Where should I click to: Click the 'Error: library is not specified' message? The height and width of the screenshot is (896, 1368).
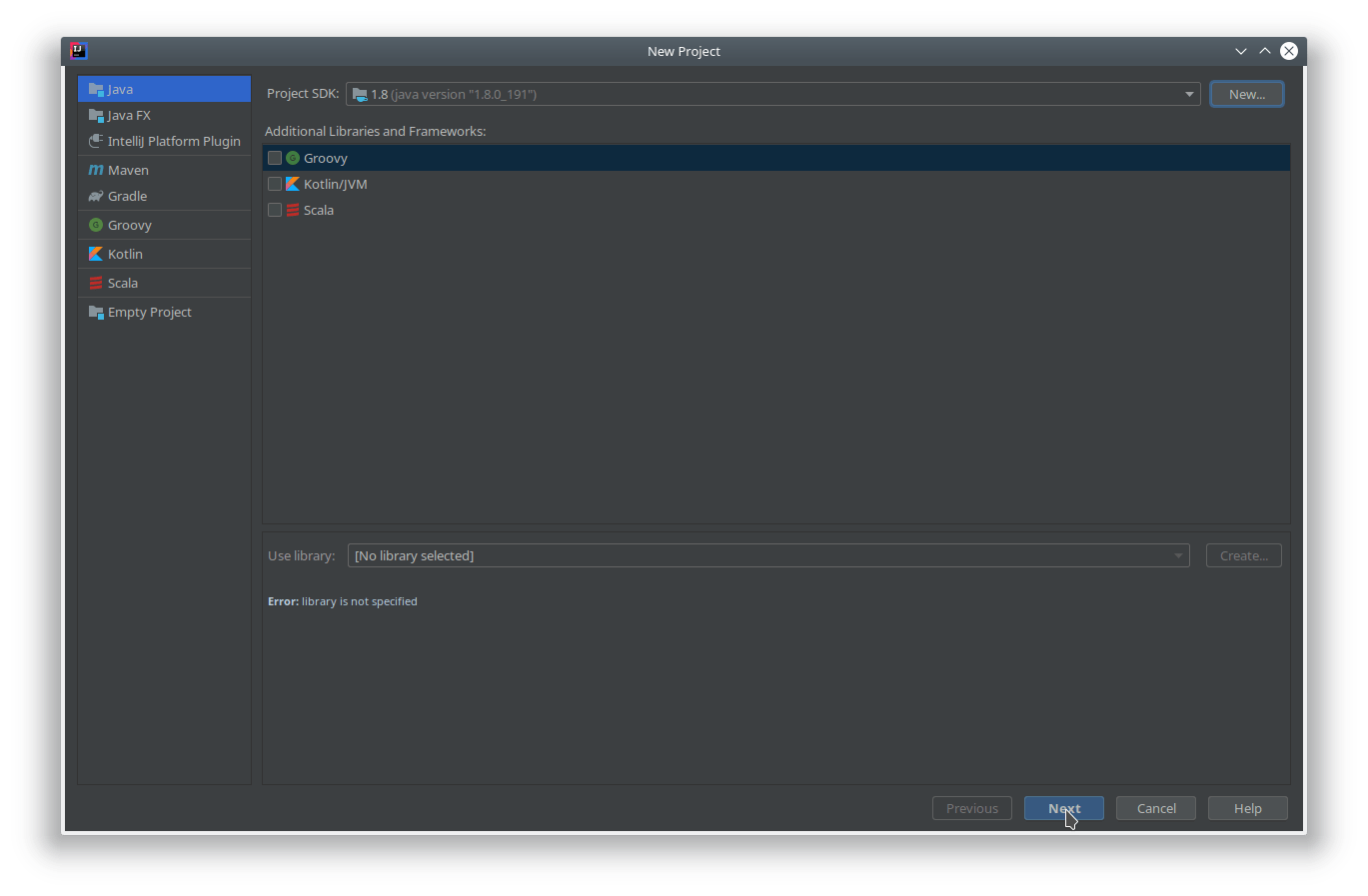click(x=343, y=601)
